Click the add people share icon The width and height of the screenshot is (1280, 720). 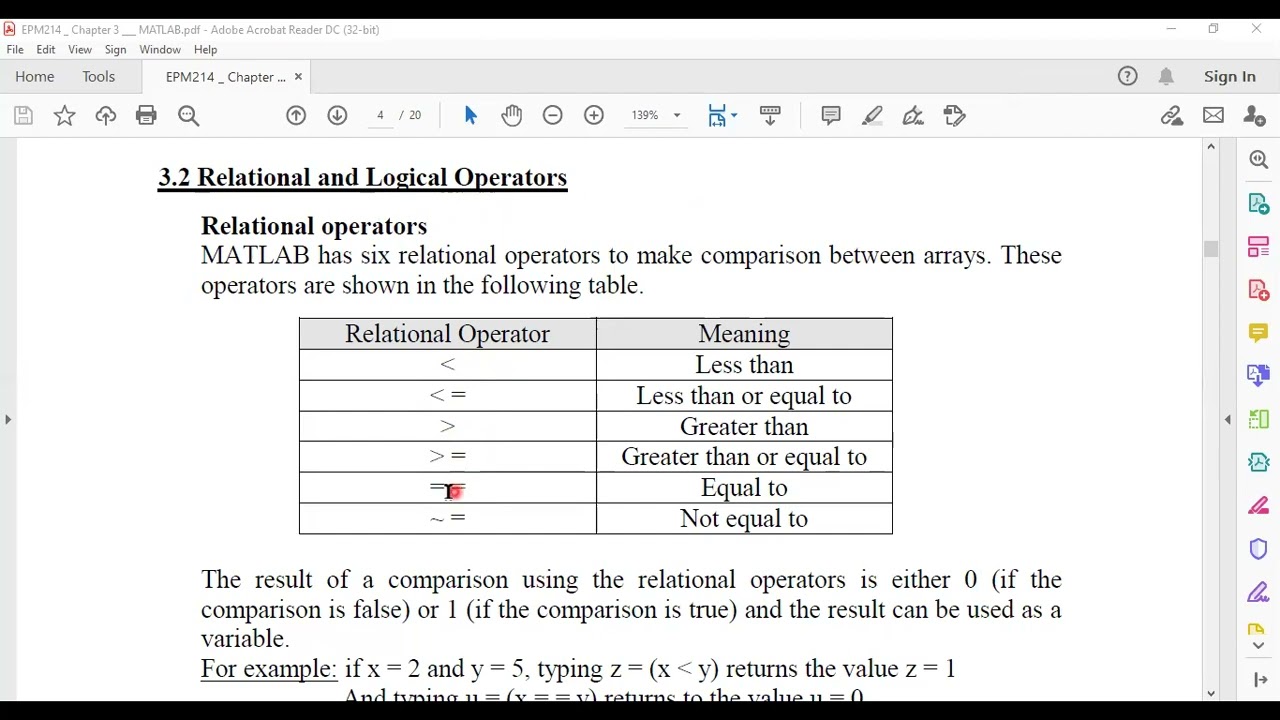[x=1254, y=116]
